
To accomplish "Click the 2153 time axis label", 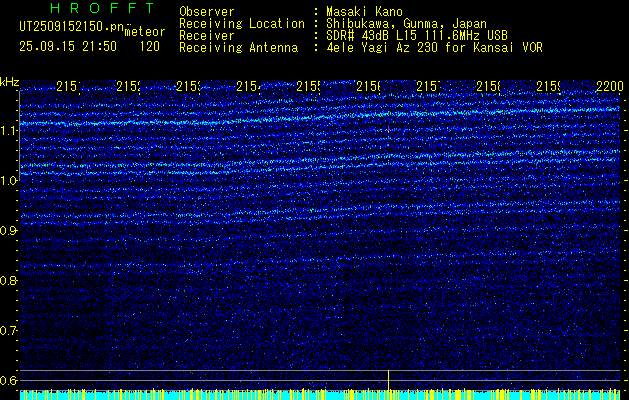I will pyautogui.click(x=188, y=86).
